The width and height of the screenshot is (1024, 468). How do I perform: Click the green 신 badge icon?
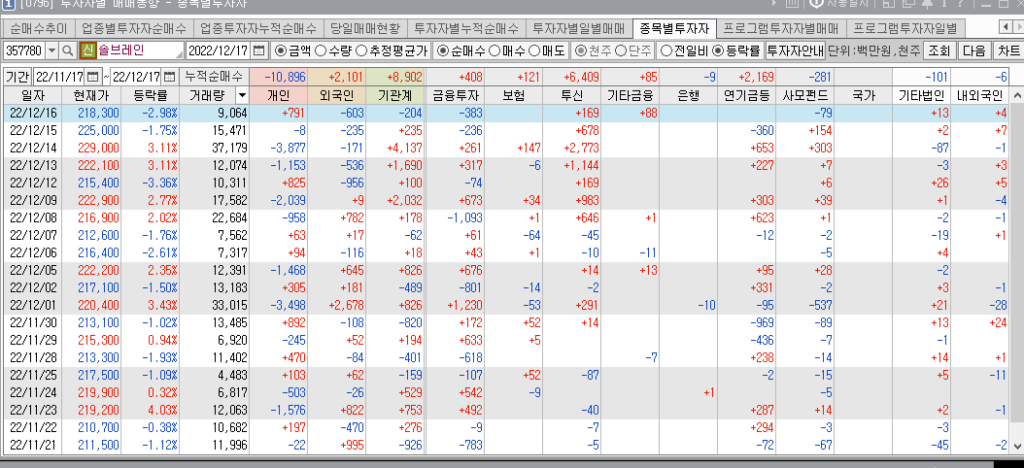87,50
